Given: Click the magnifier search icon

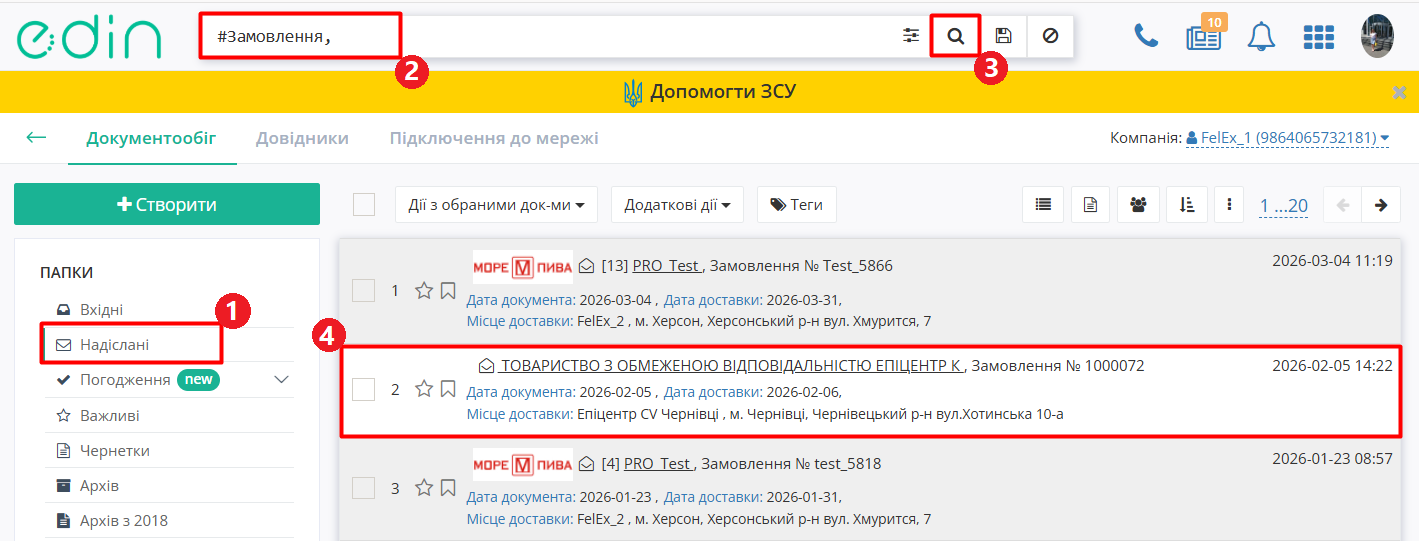Looking at the screenshot, I should click(x=955, y=36).
